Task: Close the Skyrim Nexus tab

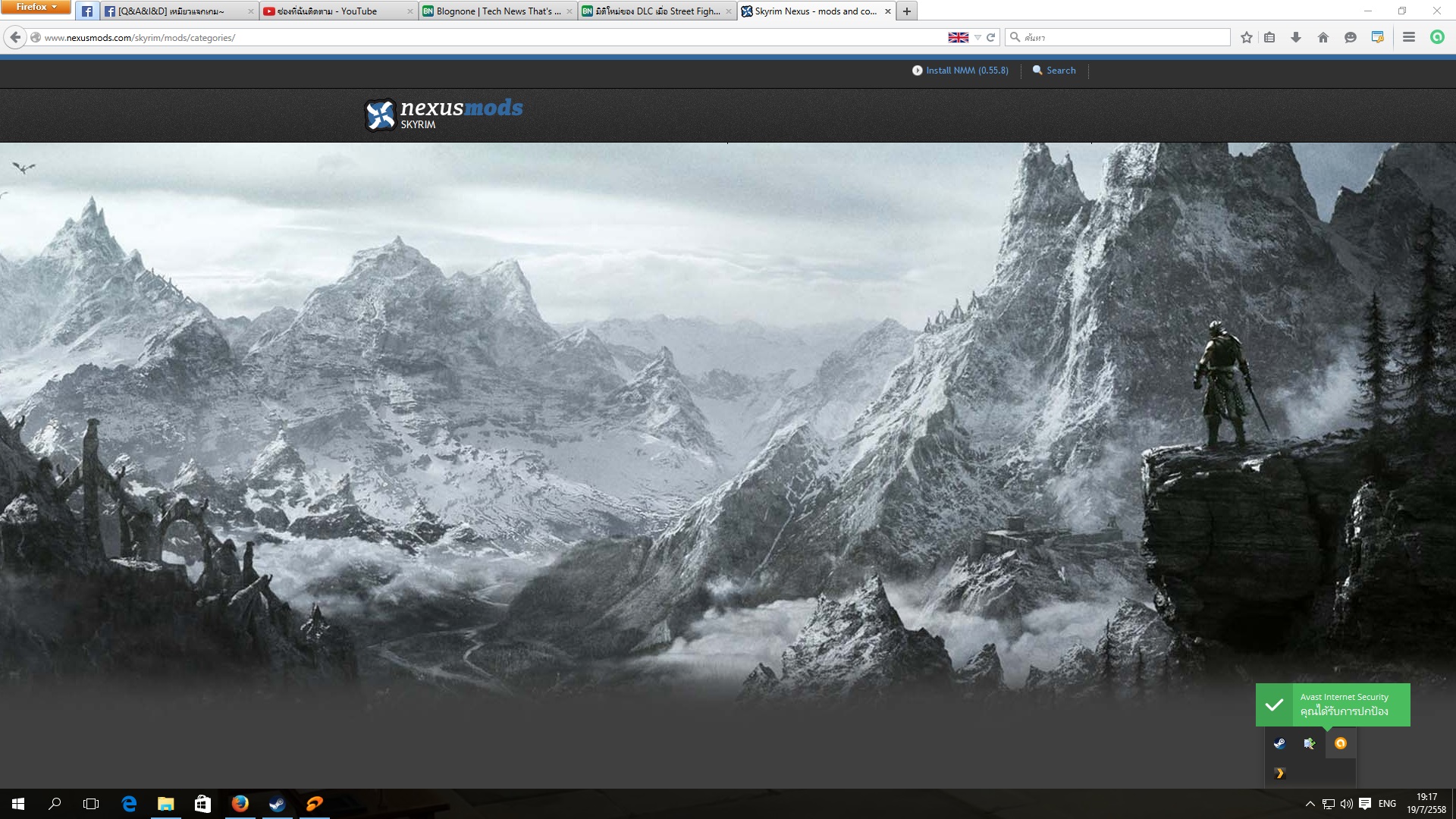Action: (887, 11)
